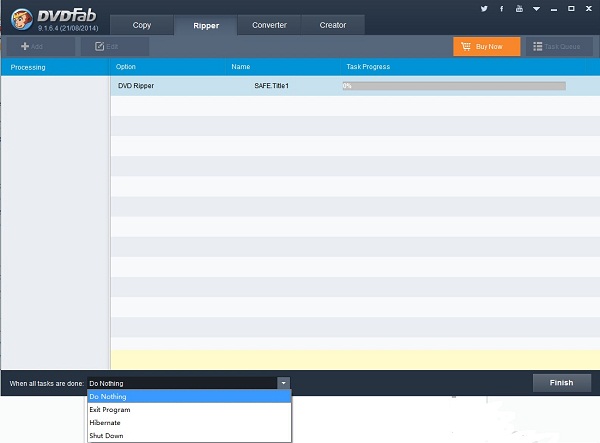Maximize the DVDFab window
The height and width of the screenshot is (443, 600).
pos(571,8)
